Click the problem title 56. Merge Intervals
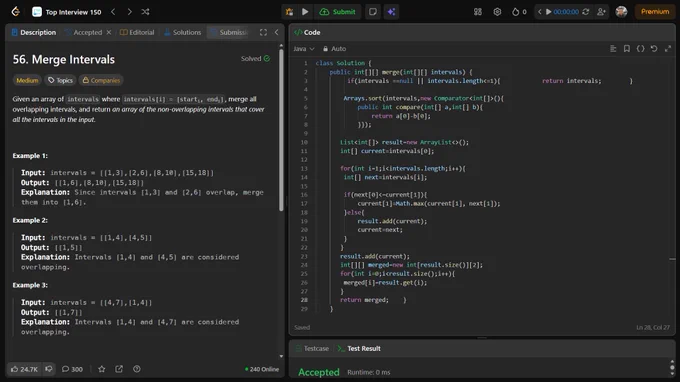Viewport: 680px width, 382px height. tap(64, 59)
